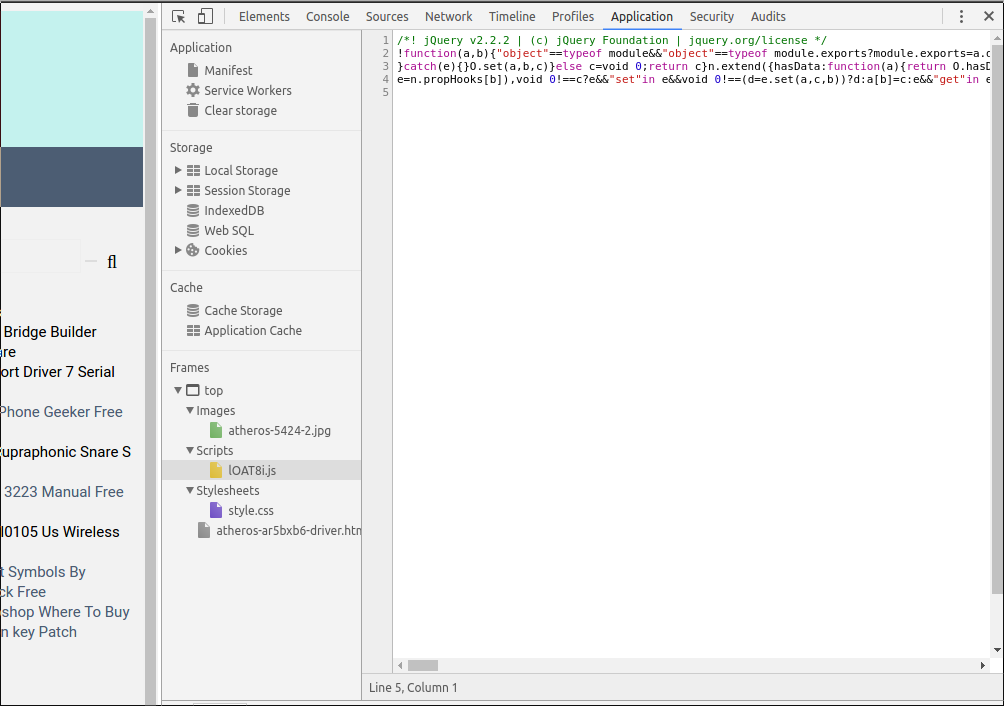Screen dimensions: 1004x706
Task: Collapse the Scripts folder
Action: point(190,450)
